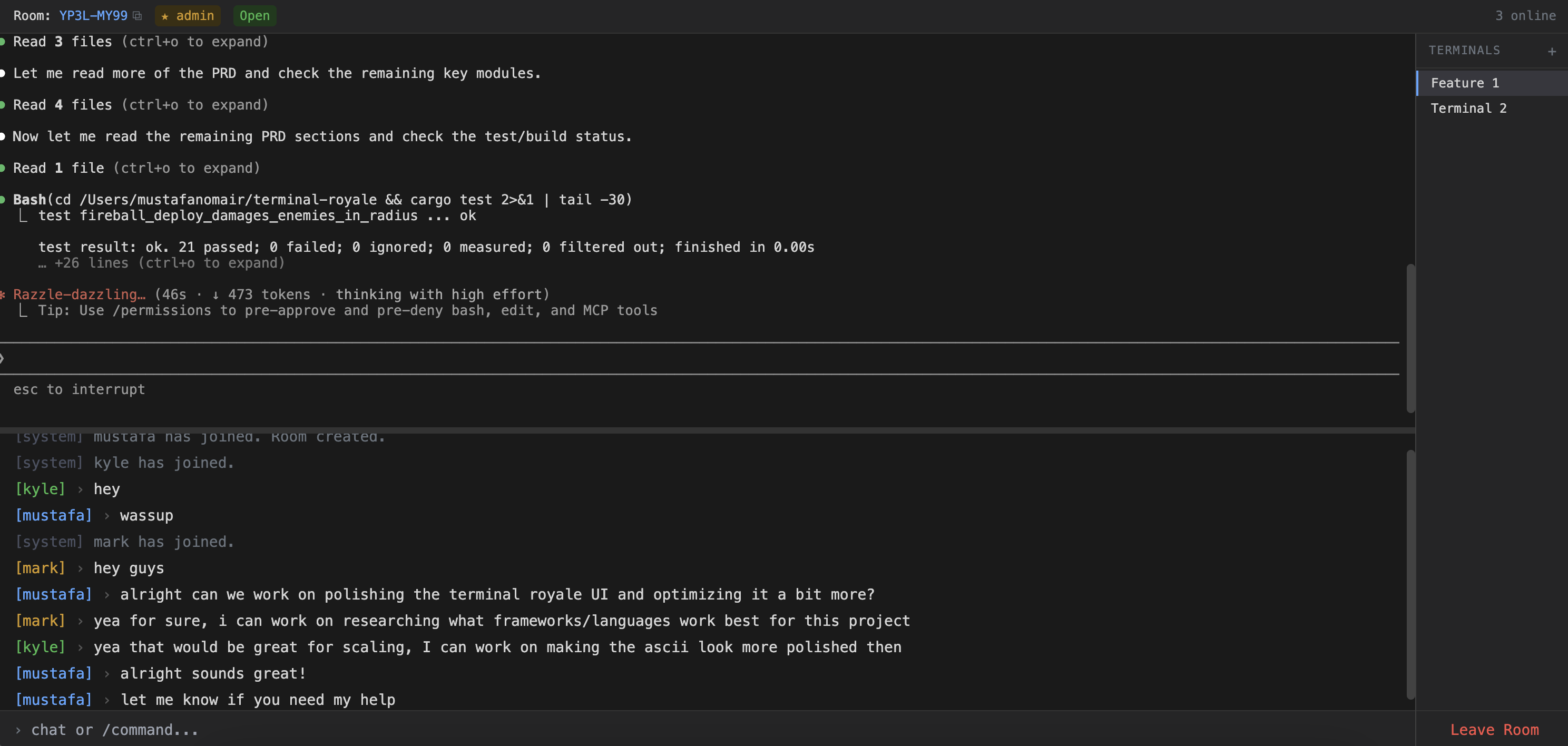Switch to Terminal 2 tab

tap(1468, 109)
